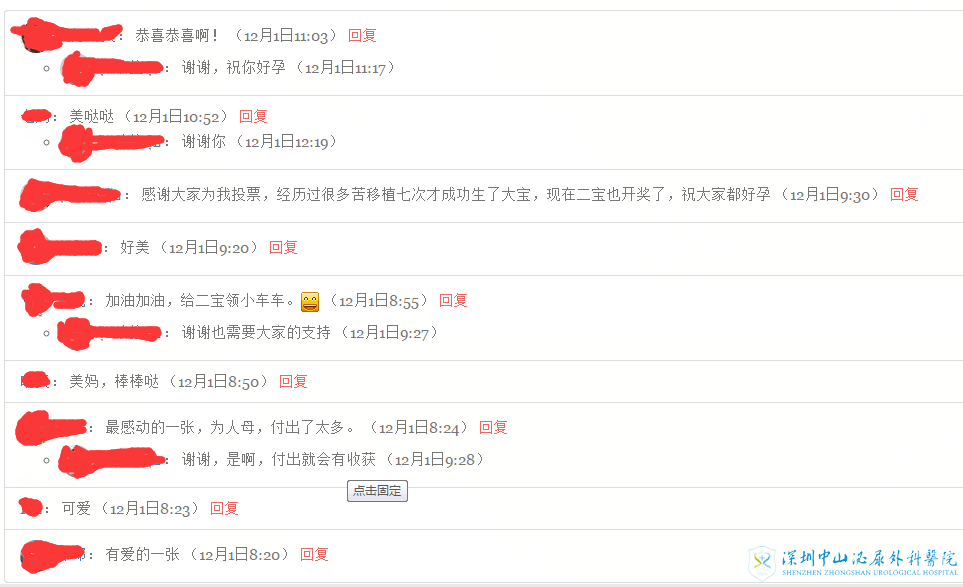Reply to the 美妈,棒棒哒 comment
The image size is (963, 587).
[x=293, y=381]
